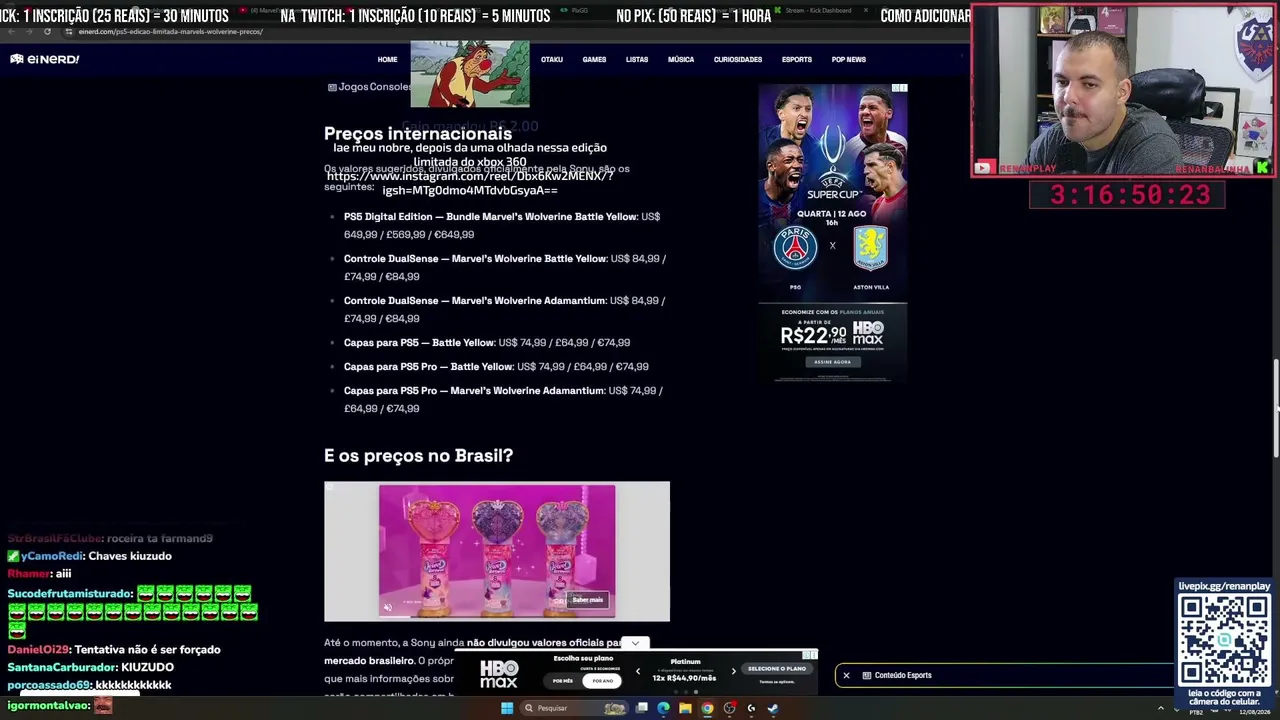Click 'Capas para PS5 Pro' Adamantium item
The height and width of the screenshot is (720, 1280).
(x=503, y=399)
